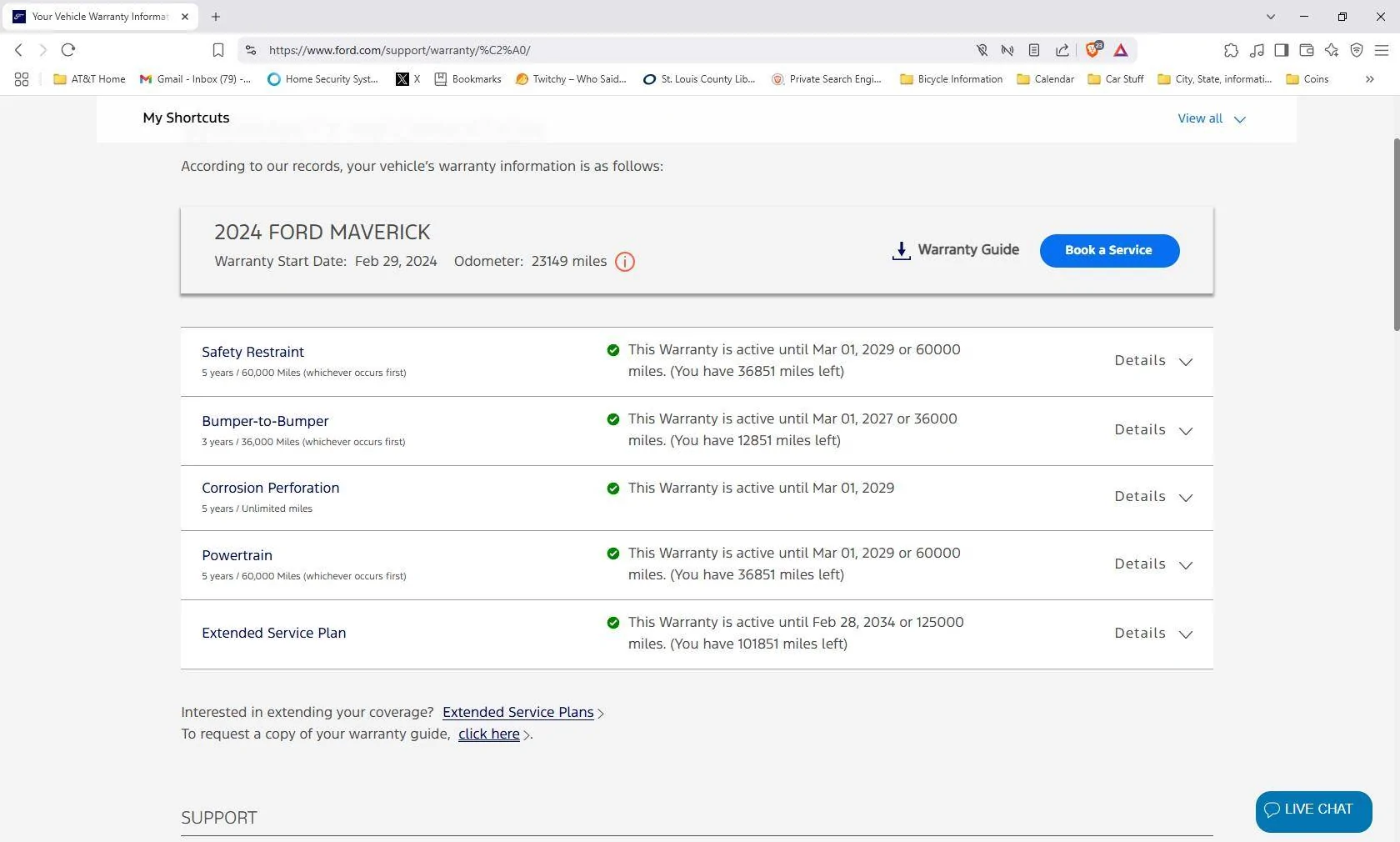Image resolution: width=1400 pixels, height=842 pixels.
Task: Open the apps grid in bookmarks bar
Action: (22, 79)
